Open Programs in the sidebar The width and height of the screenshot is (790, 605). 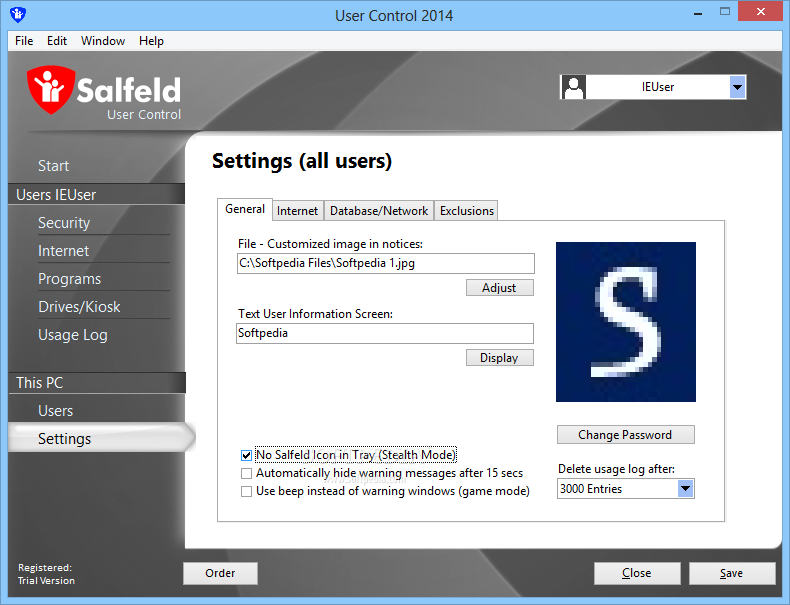70,279
